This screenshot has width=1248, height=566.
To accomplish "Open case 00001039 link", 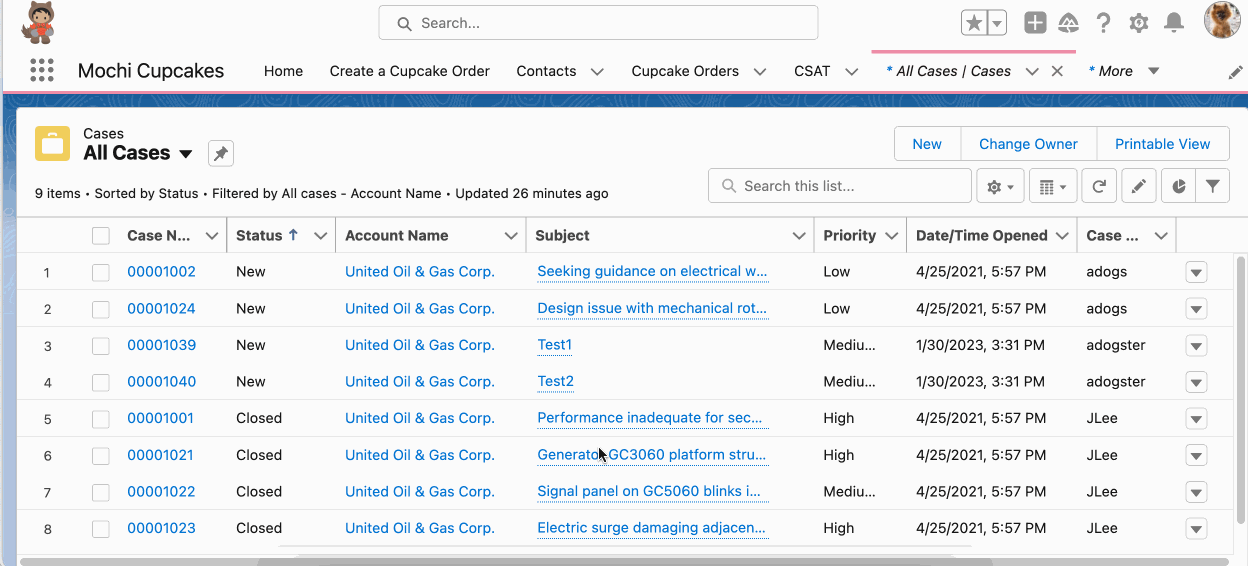I will [x=161, y=345].
